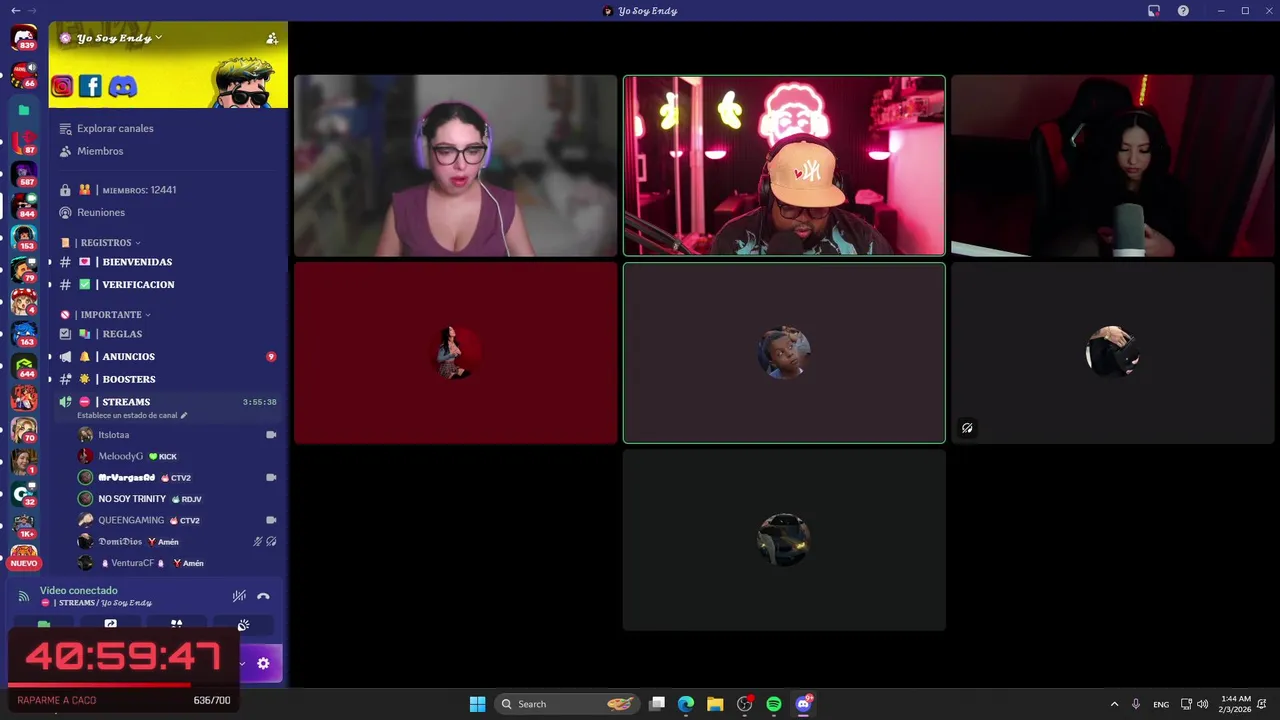
Task: Open user settings gear icon
Action: coord(263,663)
